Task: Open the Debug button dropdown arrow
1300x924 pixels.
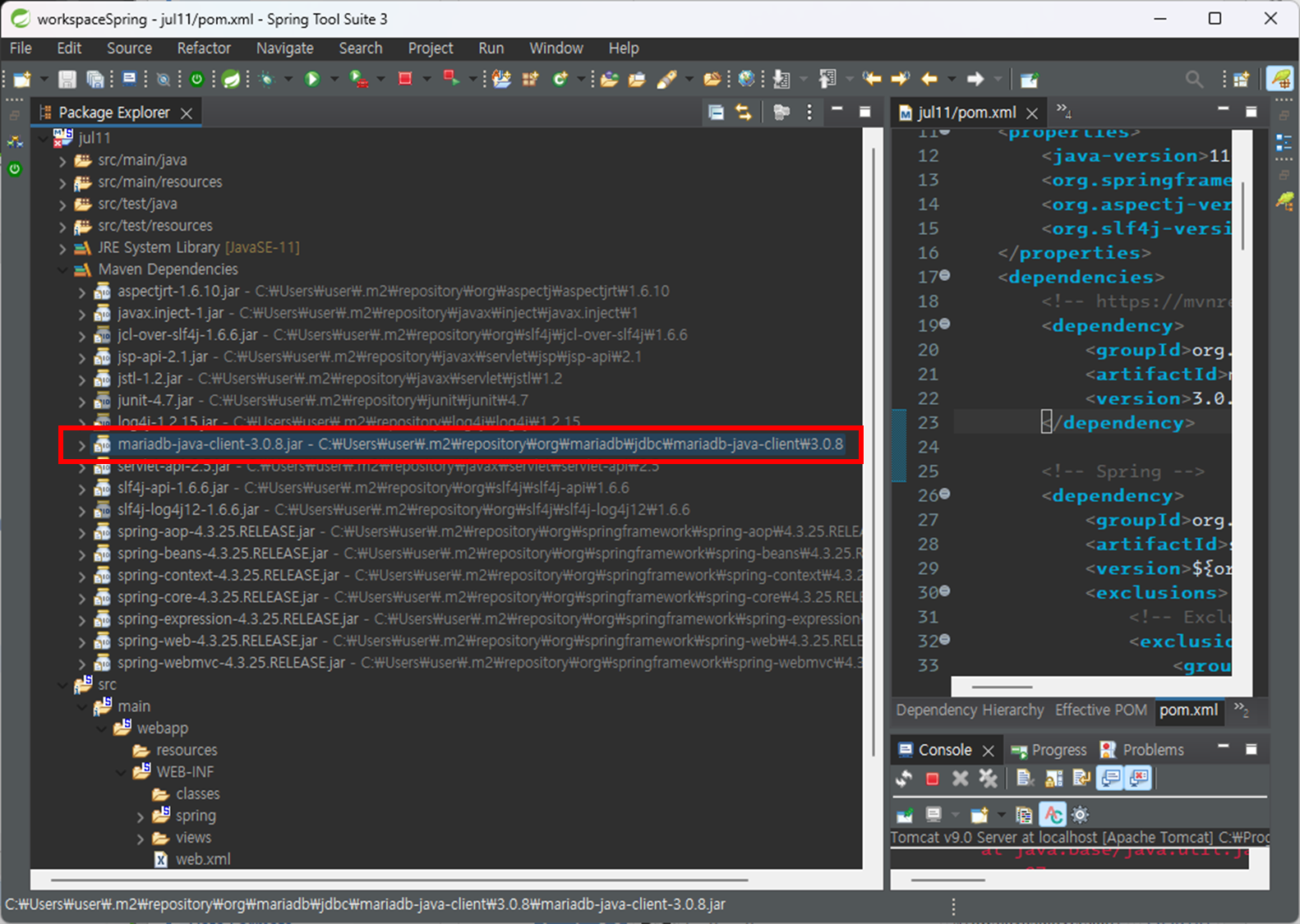Action: tap(288, 79)
